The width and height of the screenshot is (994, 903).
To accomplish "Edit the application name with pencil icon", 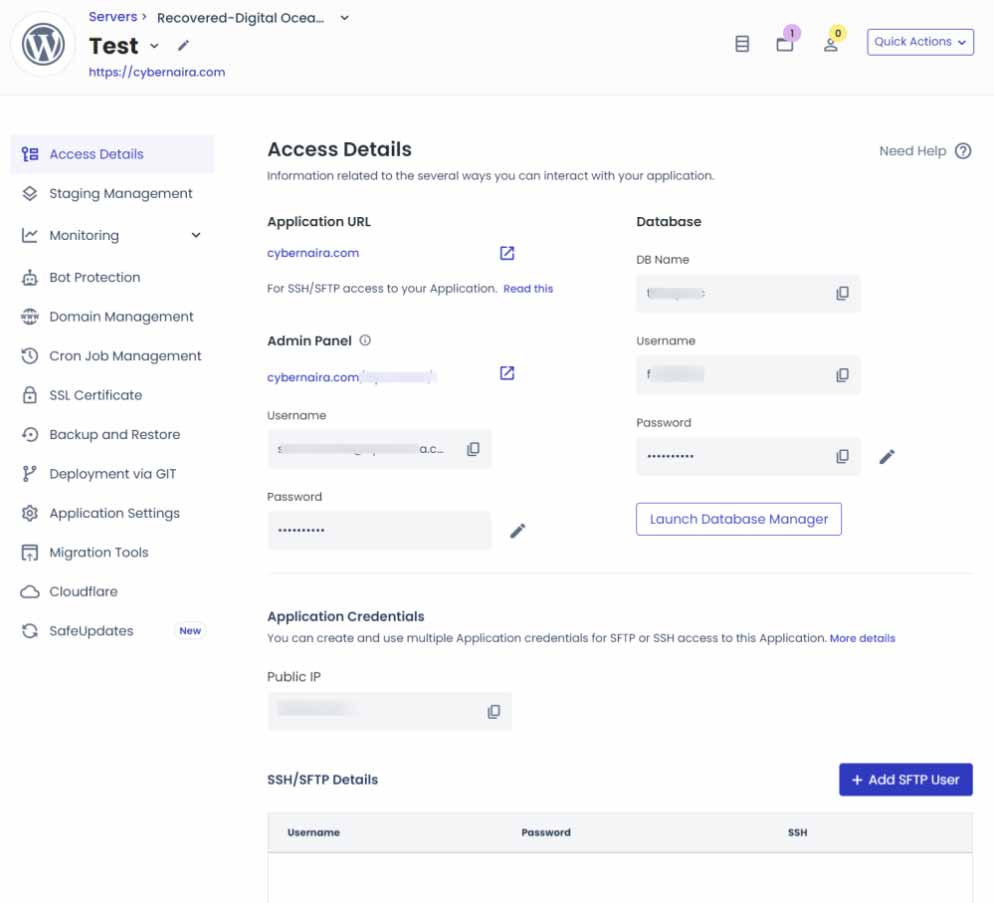I will coord(182,46).
